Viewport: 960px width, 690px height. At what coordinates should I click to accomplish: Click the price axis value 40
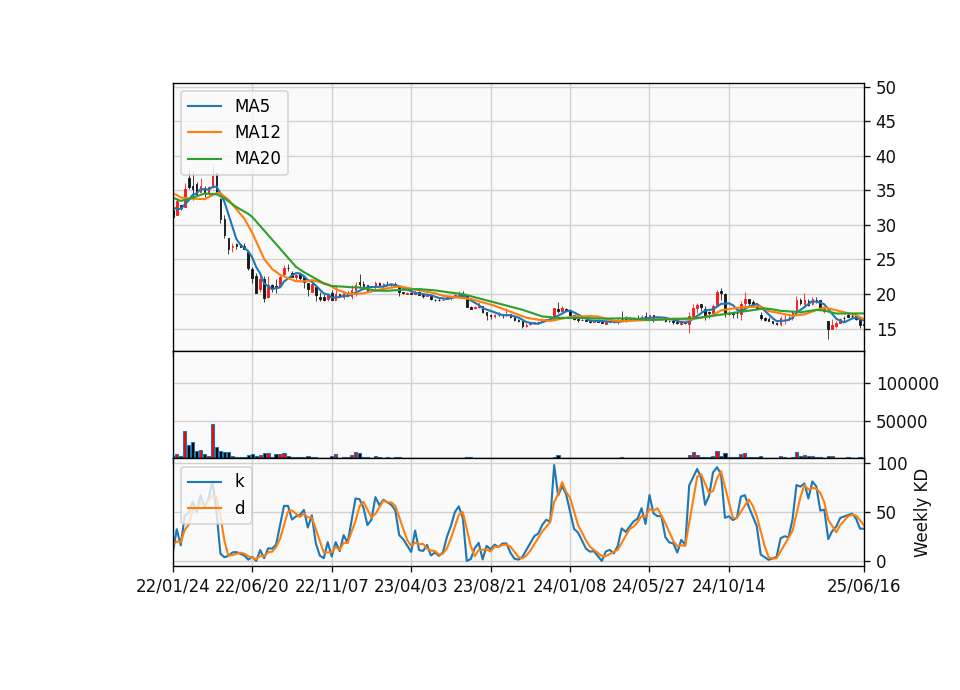(885, 157)
